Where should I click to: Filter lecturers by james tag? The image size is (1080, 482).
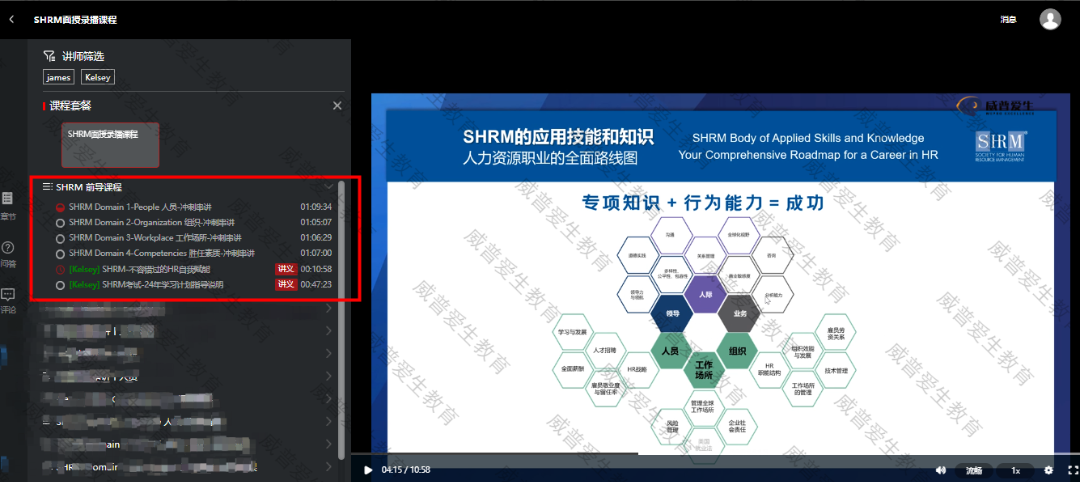(x=59, y=77)
